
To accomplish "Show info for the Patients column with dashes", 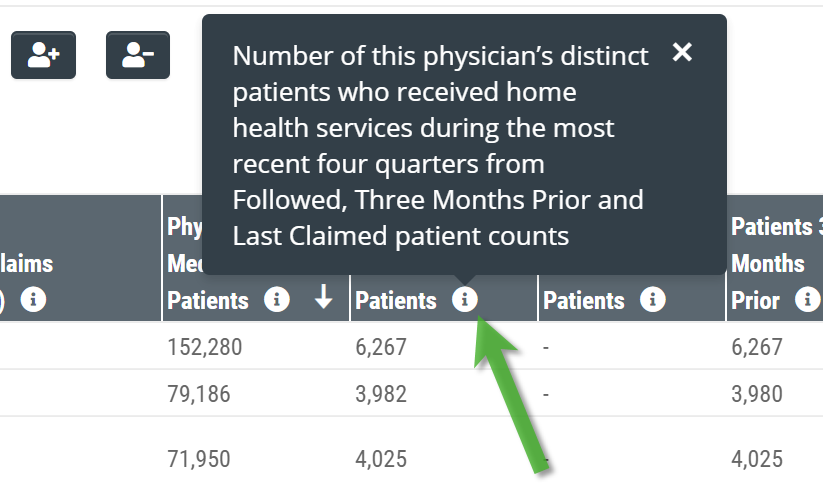I will [x=652, y=299].
